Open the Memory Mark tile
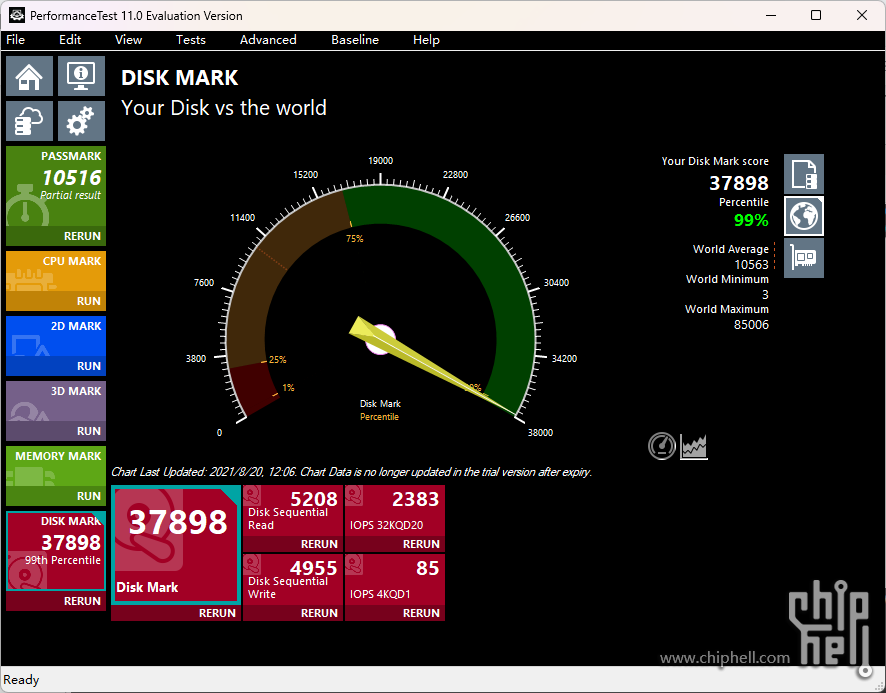The image size is (886, 693). pyautogui.click(x=56, y=466)
